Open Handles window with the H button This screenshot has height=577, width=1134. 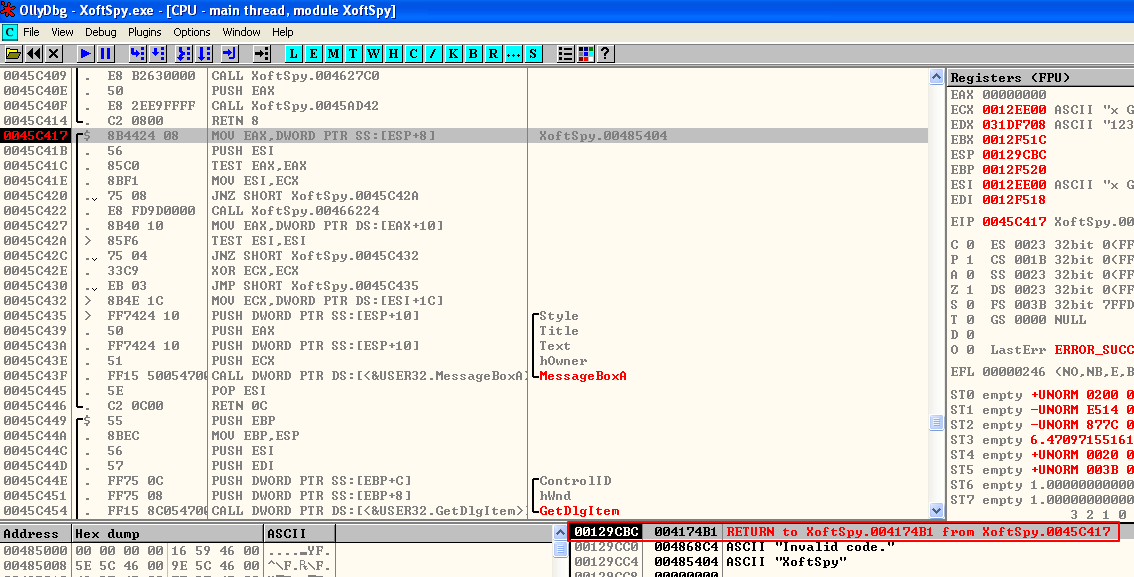(x=393, y=54)
